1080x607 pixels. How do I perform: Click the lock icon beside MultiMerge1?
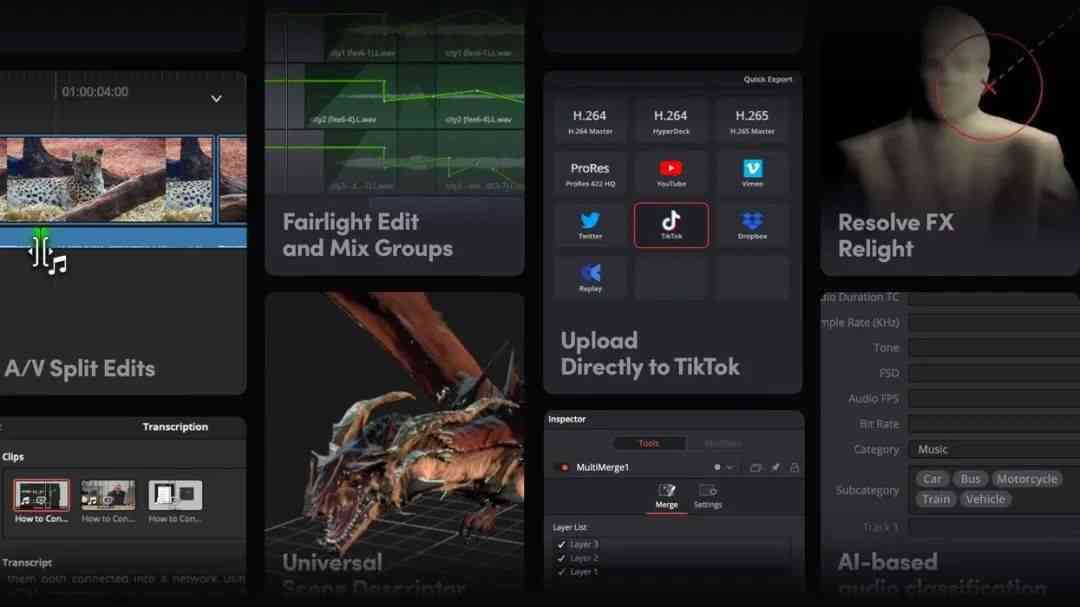(794, 467)
